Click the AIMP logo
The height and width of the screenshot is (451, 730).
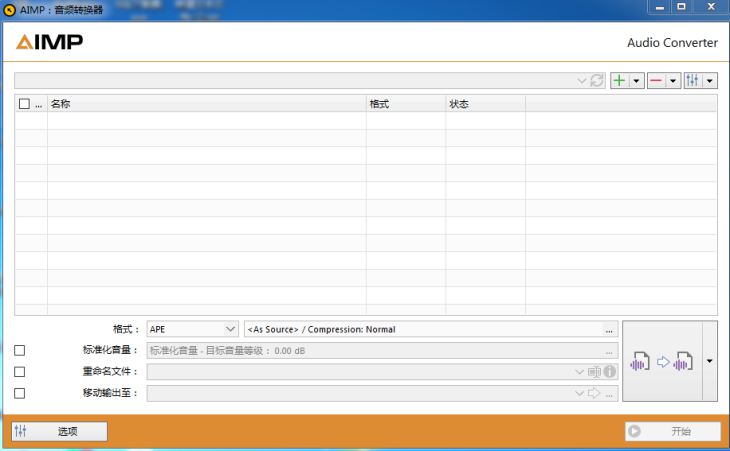[x=49, y=42]
